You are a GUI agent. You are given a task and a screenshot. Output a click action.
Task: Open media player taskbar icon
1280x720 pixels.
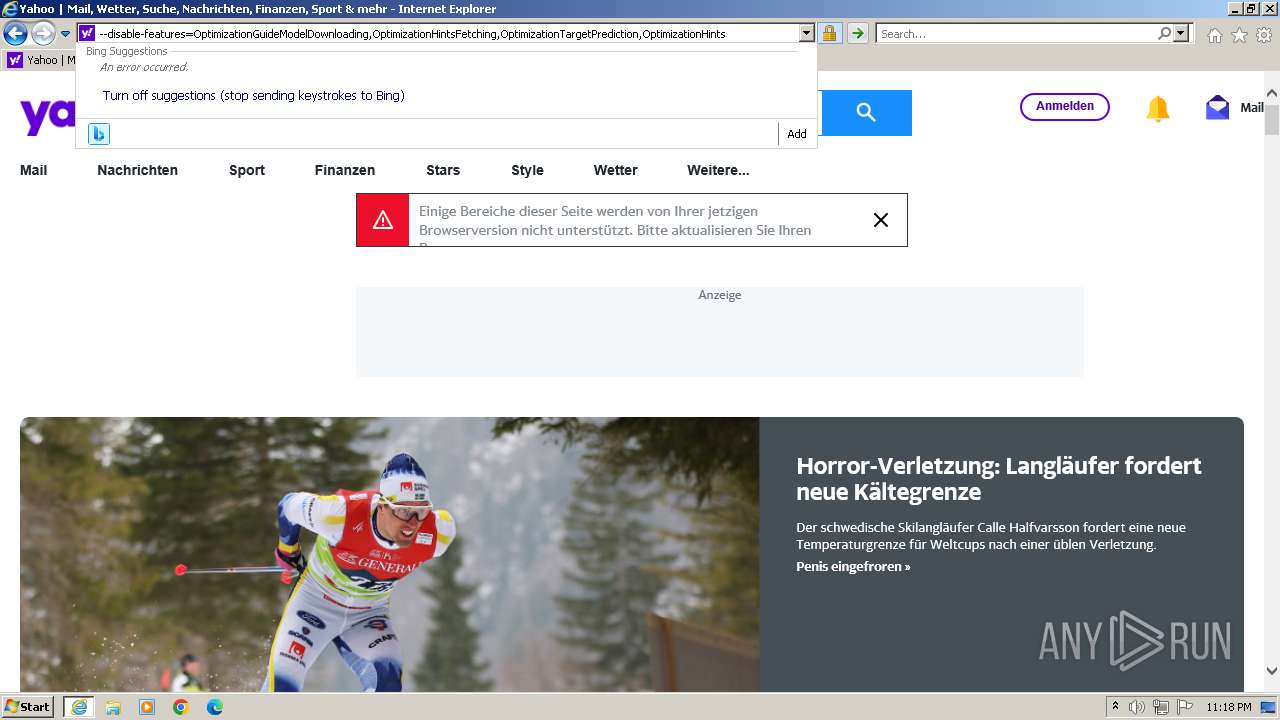coord(147,707)
